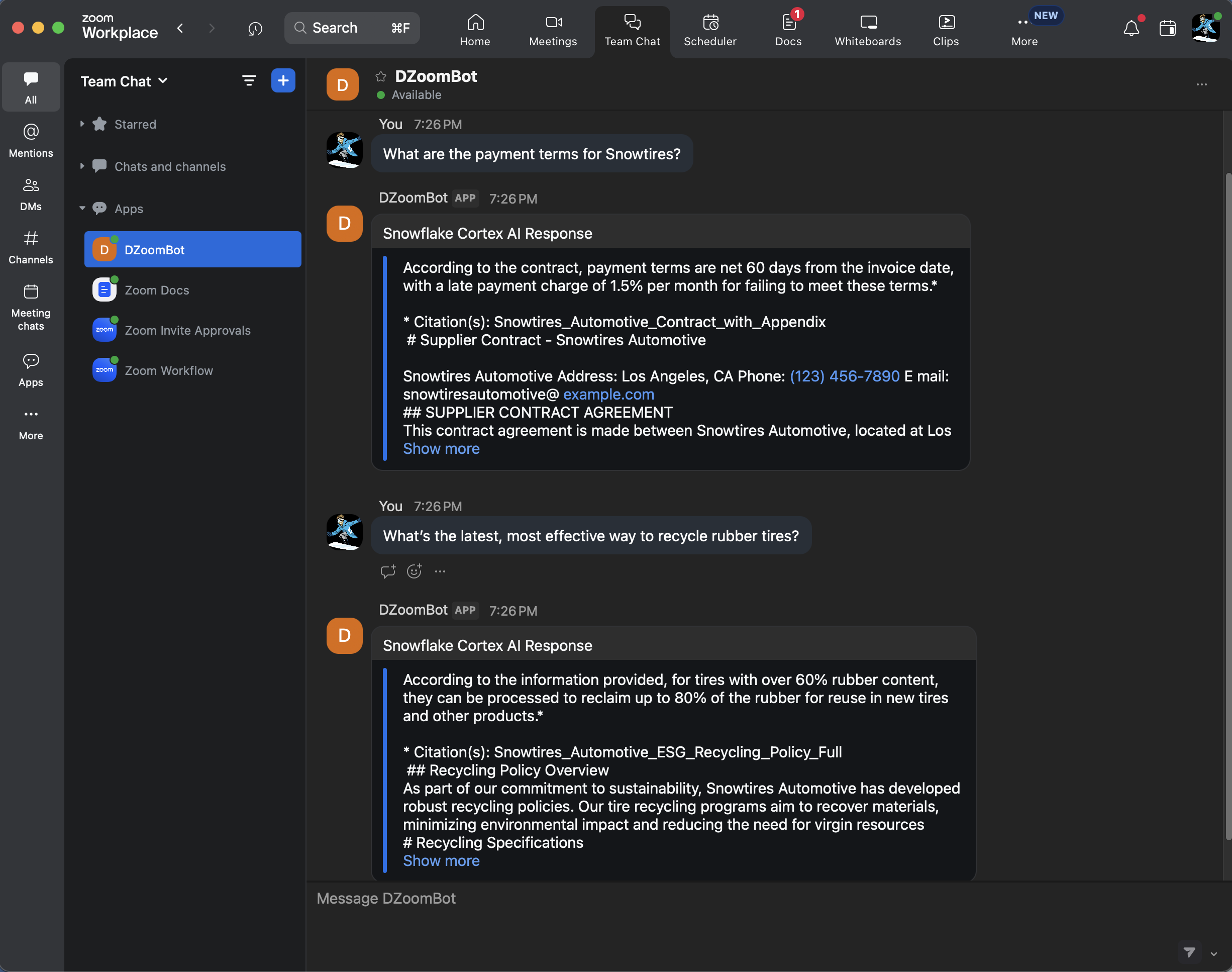
Task: Click the blue new chat plus button
Action: click(x=283, y=81)
